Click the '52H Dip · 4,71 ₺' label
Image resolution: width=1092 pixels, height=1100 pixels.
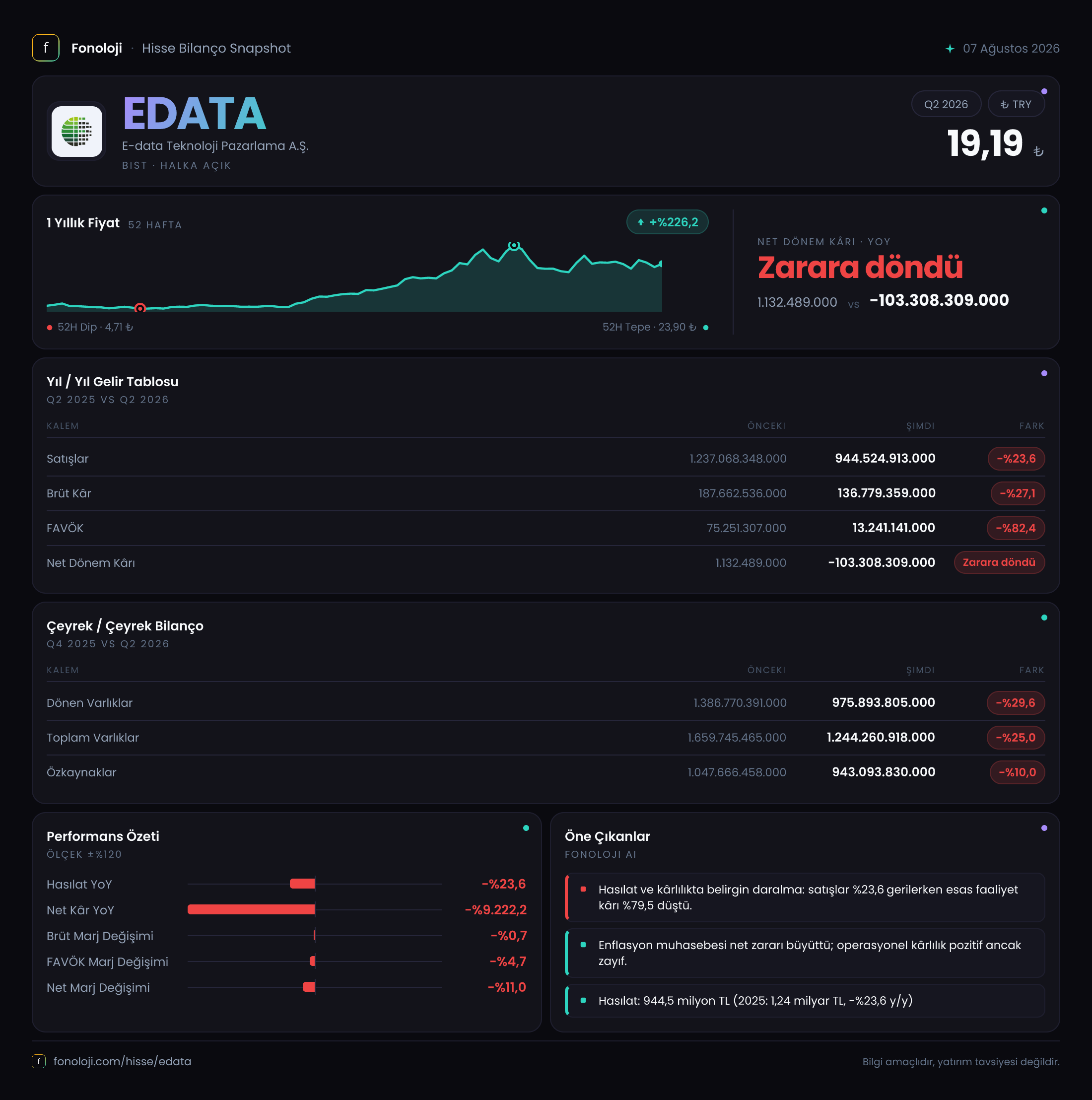click(x=95, y=328)
